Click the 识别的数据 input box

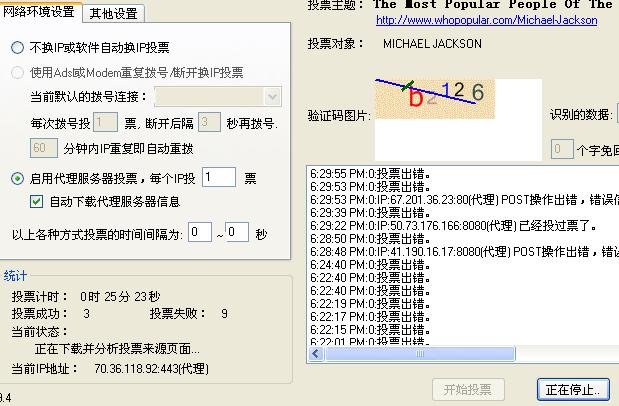615,114
